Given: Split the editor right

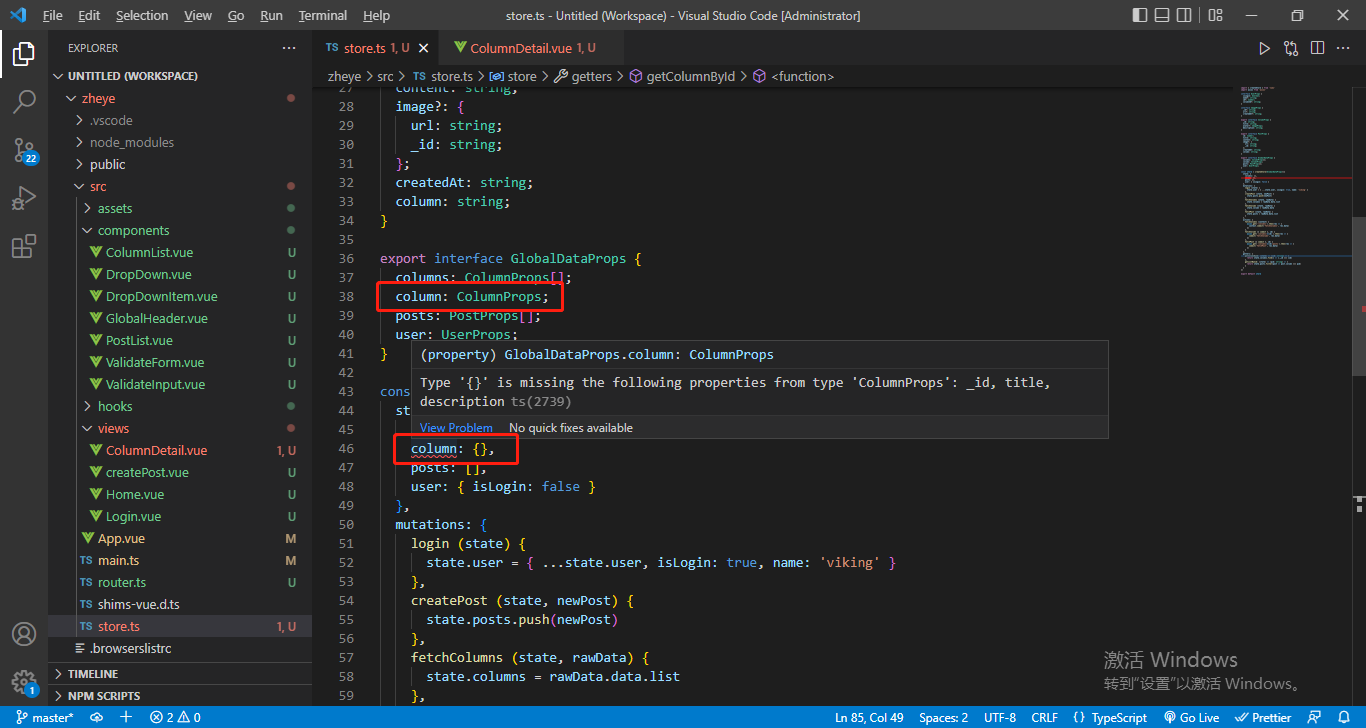Looking at the screenshot, I should click(1318, 48).
